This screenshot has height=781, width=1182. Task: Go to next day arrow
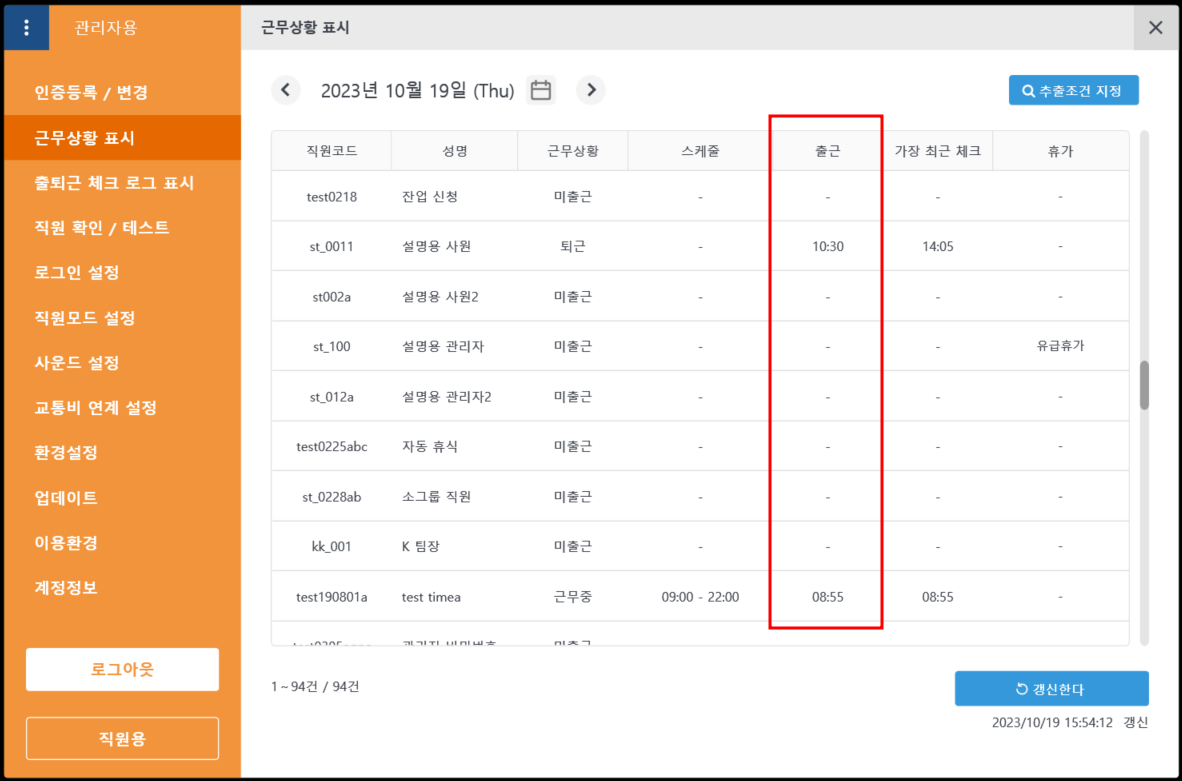[x=591, y=90]
